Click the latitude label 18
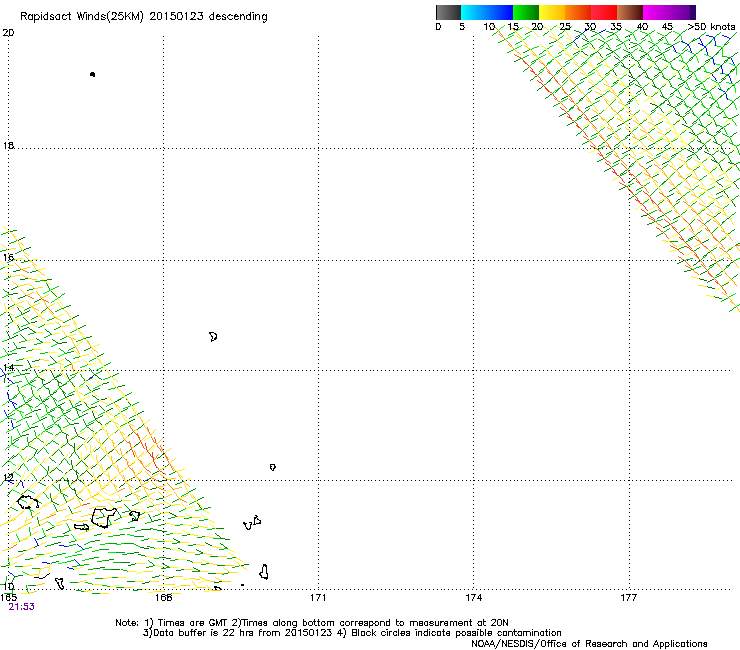Screen dimensions: 740x650 (x=8, y=145)
